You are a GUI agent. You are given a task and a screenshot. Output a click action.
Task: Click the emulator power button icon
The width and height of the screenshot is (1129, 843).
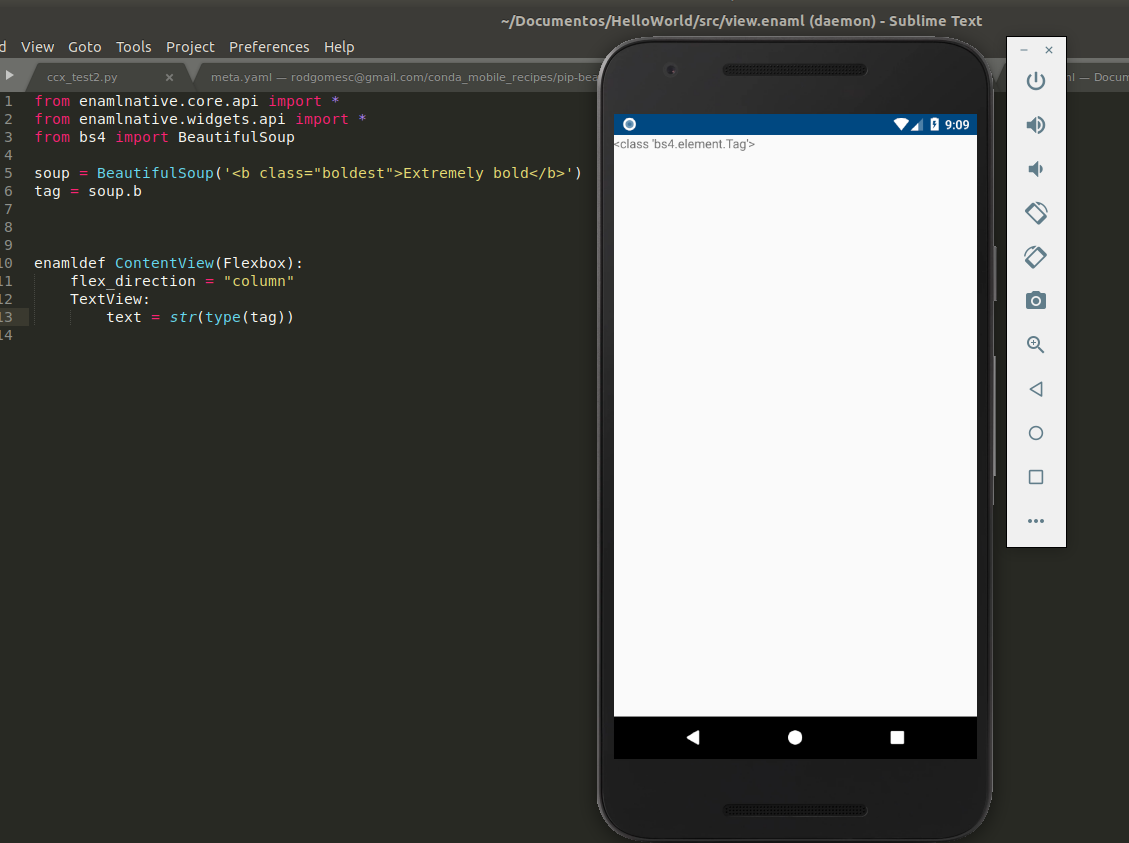(1035, 81)
